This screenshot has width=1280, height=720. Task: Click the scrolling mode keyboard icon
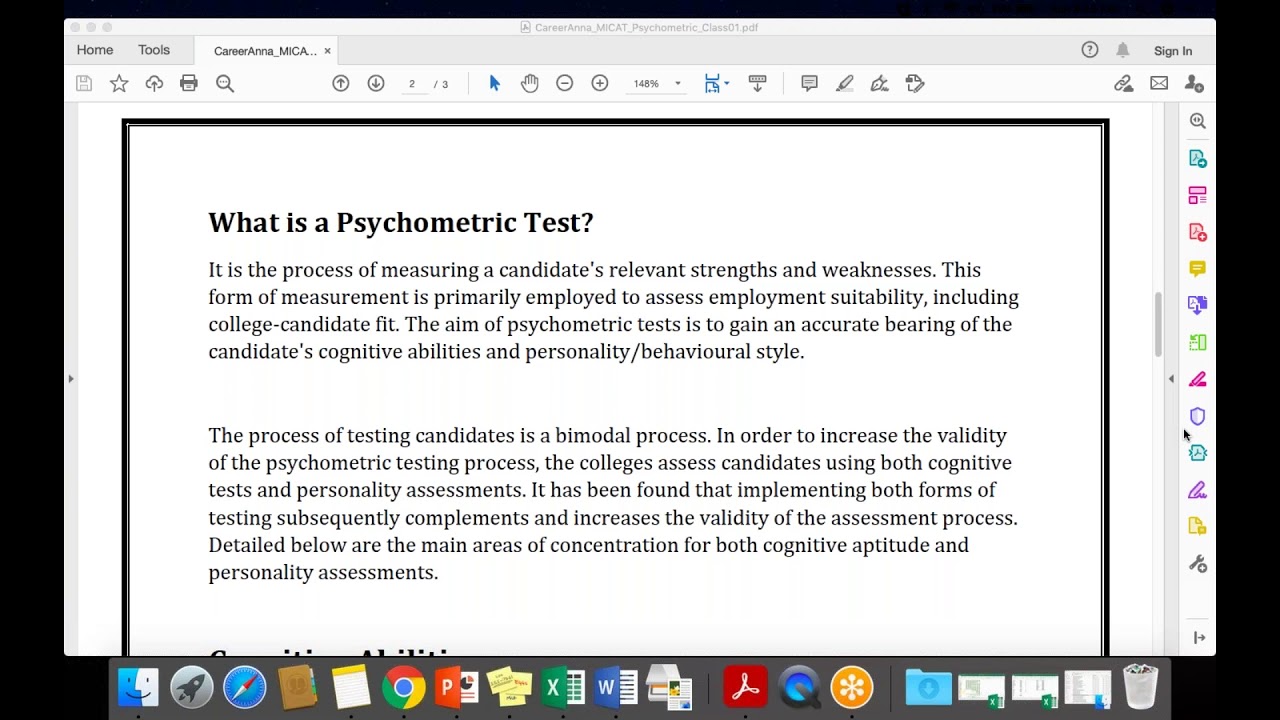(x=757, y=84)
